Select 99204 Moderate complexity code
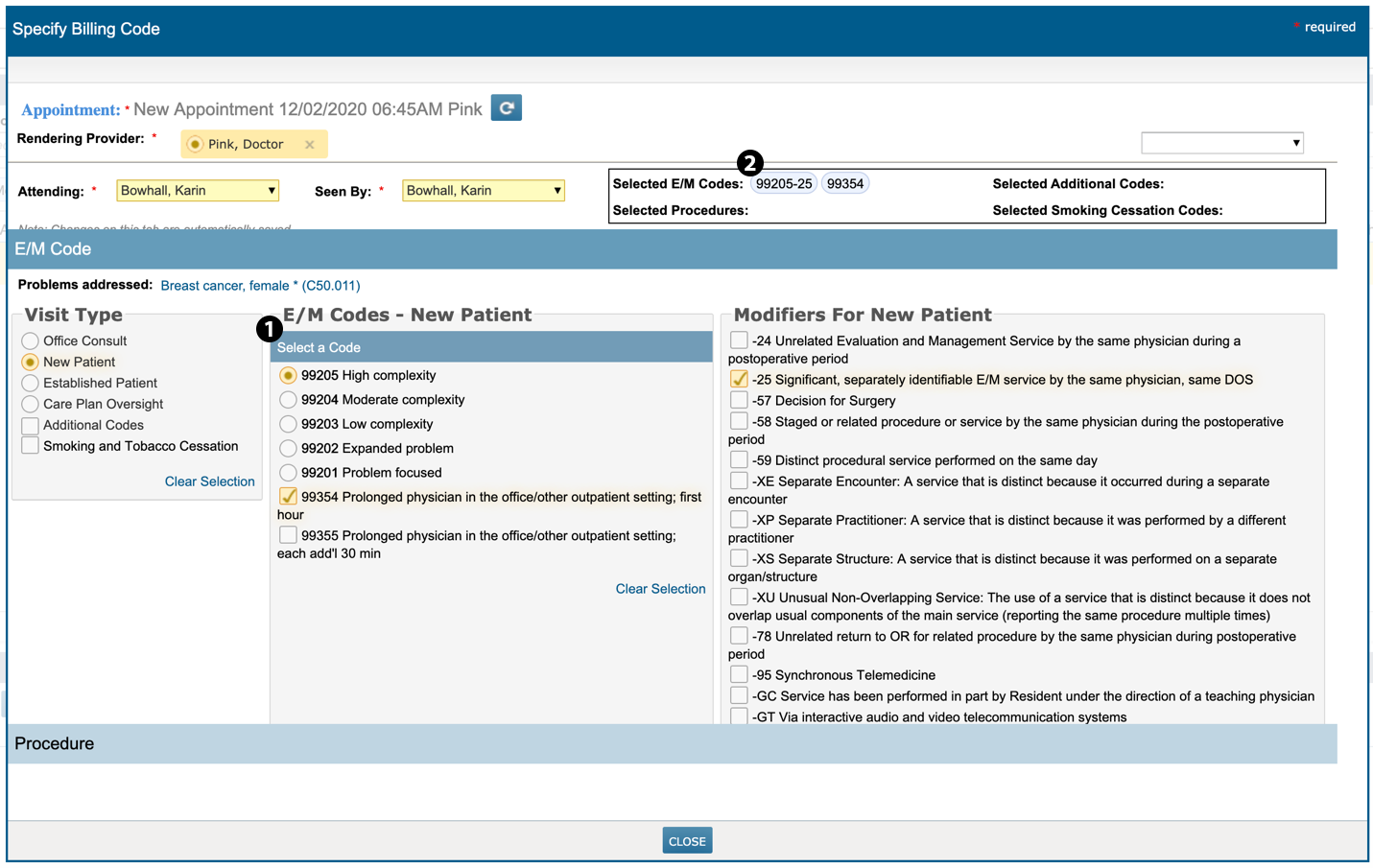 click(288, 400)
